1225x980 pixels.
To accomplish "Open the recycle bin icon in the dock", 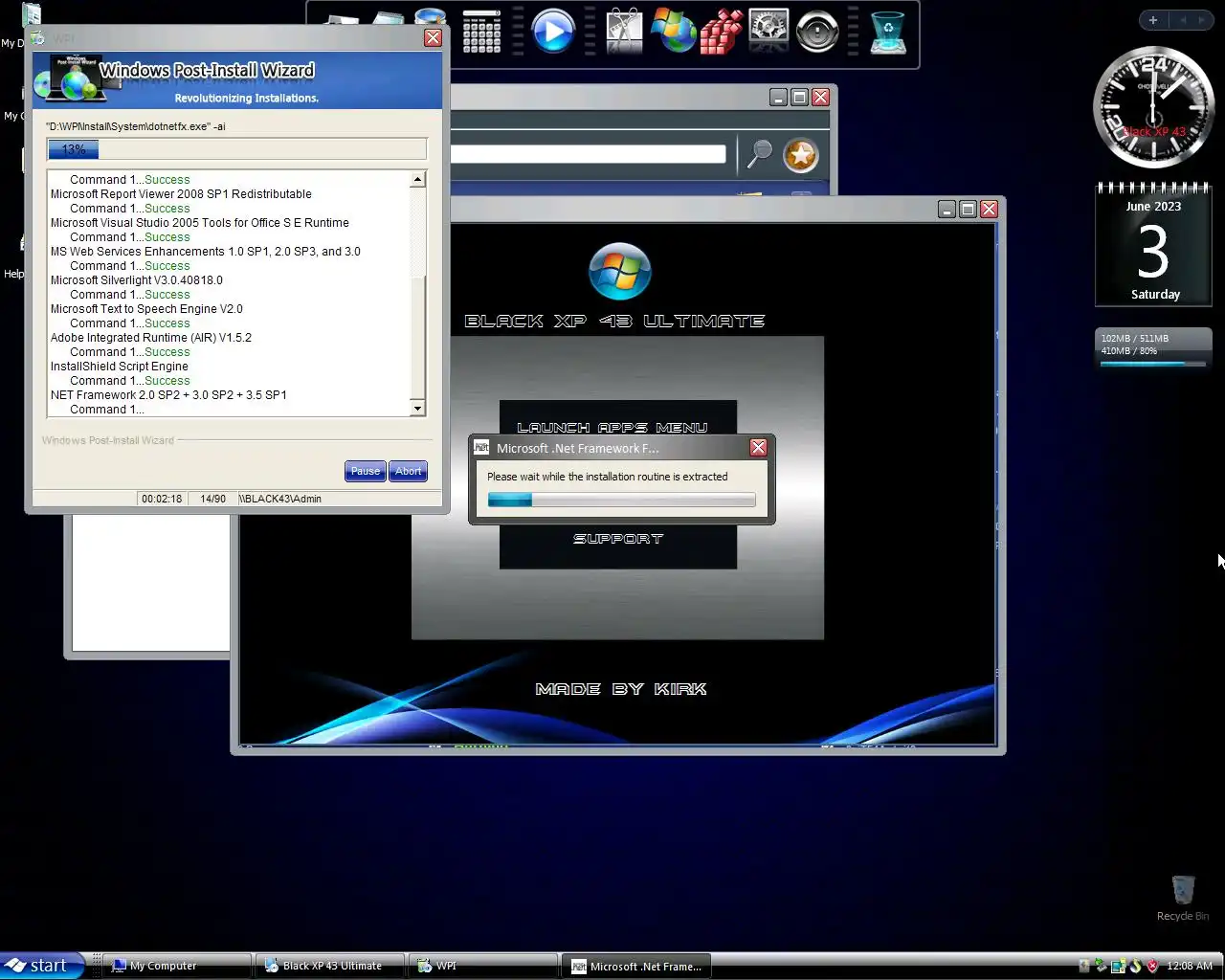I will click(x=888, y=32).
